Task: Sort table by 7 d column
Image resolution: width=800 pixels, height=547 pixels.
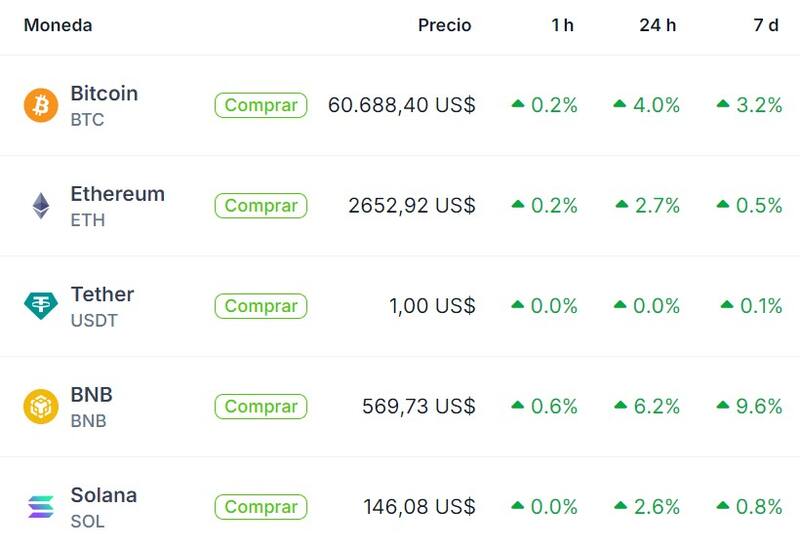Action: click(x=765, y=25)
